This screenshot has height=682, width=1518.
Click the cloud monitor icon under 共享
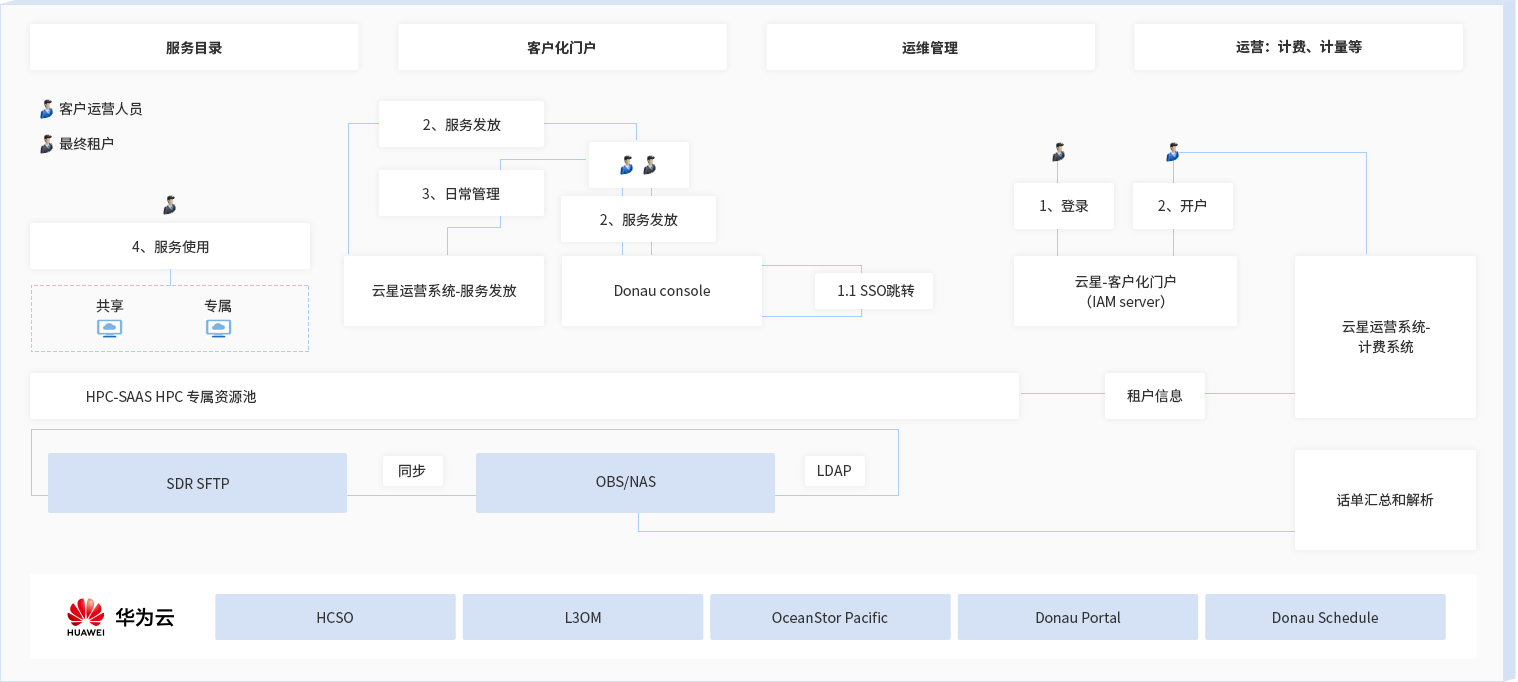coord(110,328)
